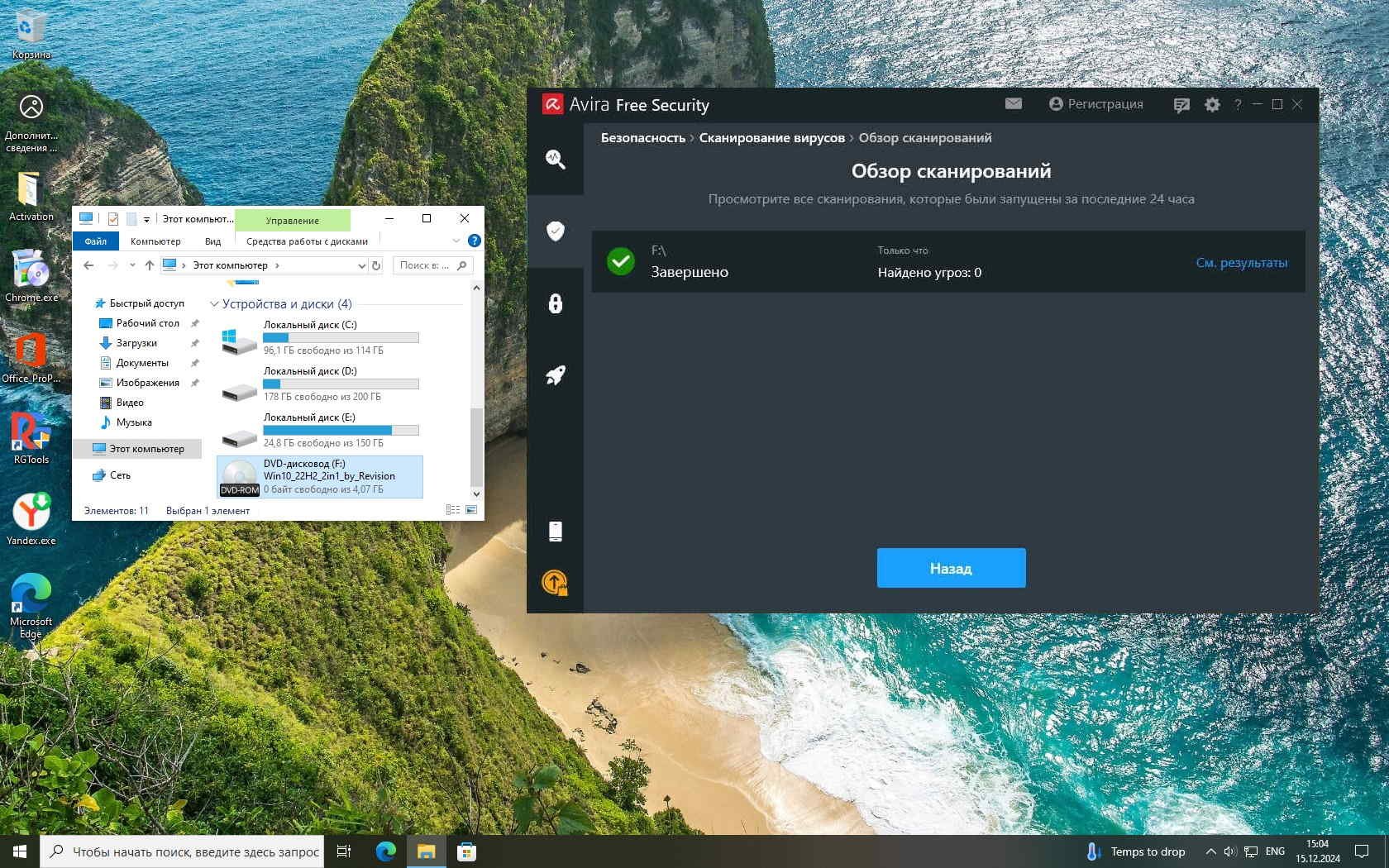Open the Файл menu in Explorer

click(96, 241)
